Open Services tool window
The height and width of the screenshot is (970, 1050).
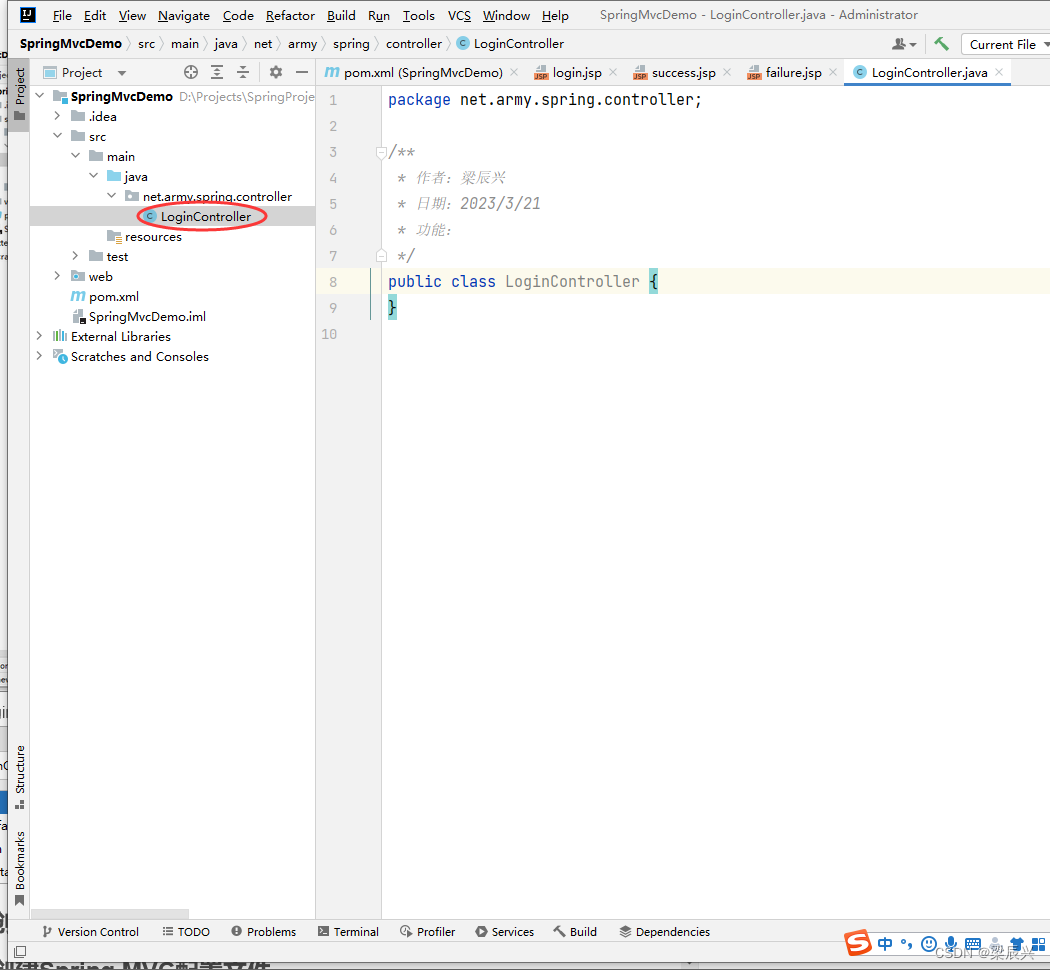pos(504,931)
